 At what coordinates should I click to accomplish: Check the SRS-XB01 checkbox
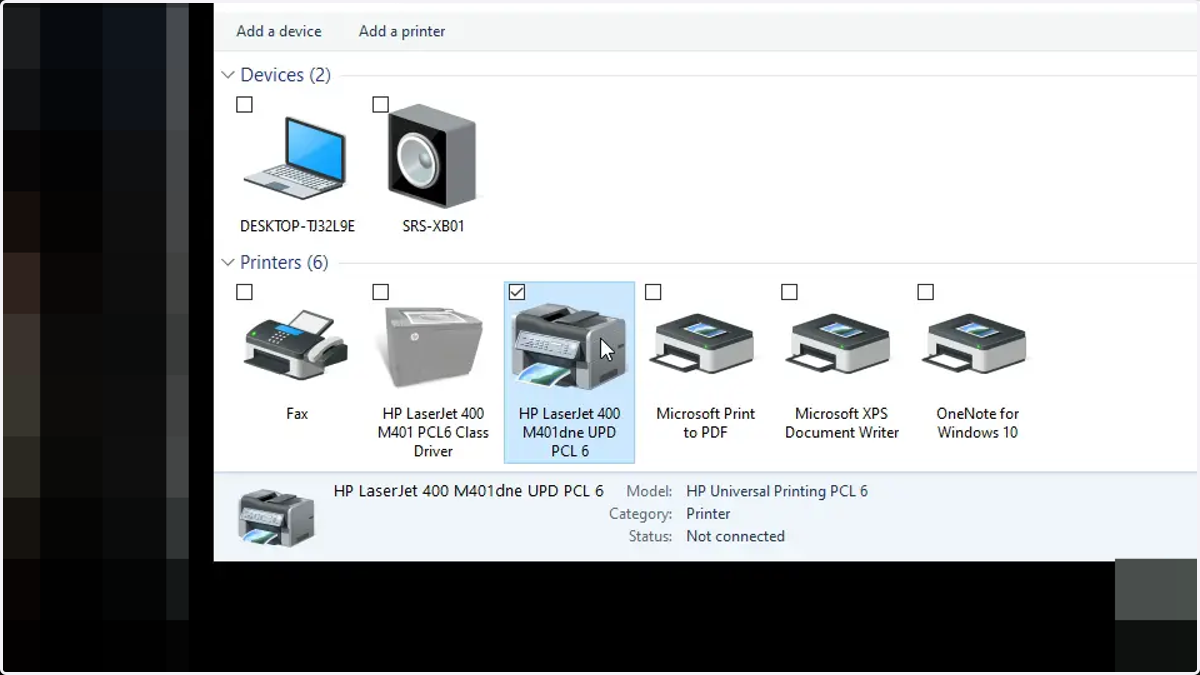(380, 105)
